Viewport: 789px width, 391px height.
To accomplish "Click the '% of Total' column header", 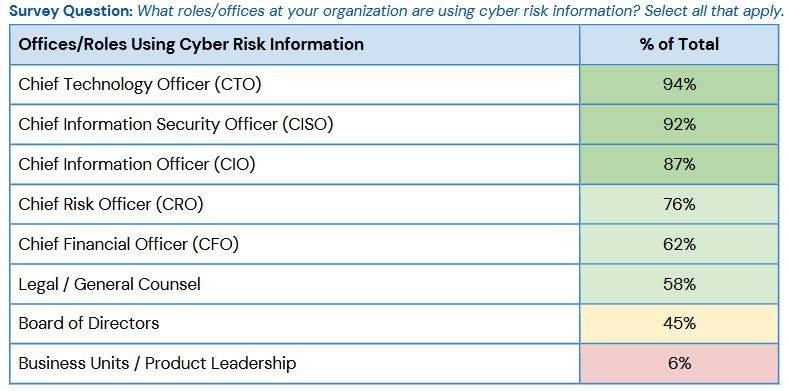I will pos(679,44).
